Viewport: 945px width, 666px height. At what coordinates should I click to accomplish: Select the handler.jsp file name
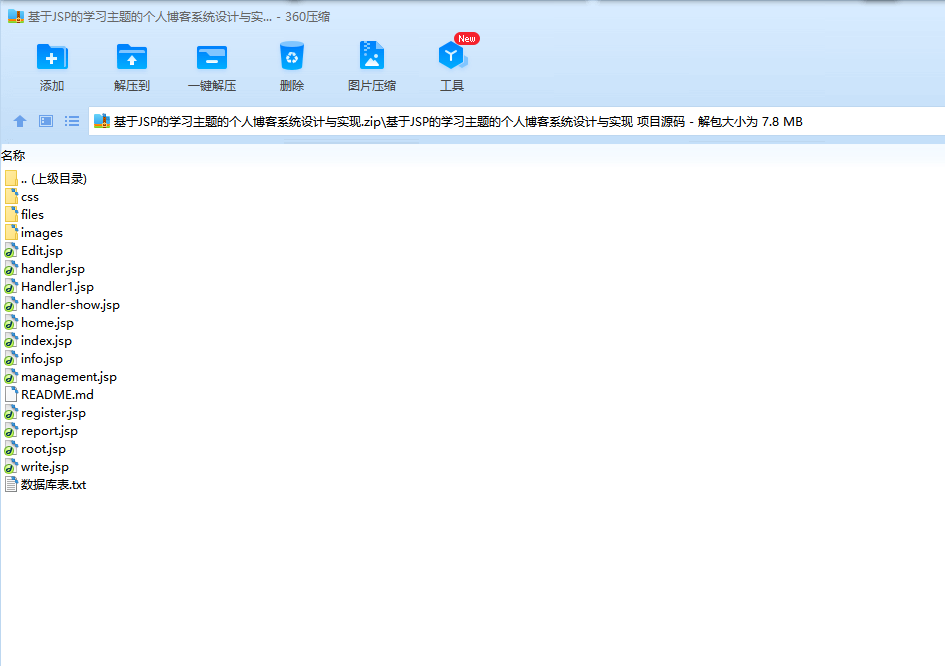(x=52, y=269)
